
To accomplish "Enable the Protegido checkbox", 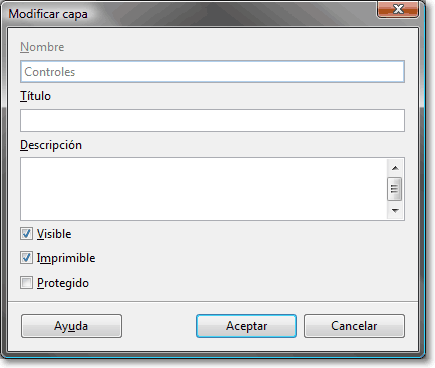I will point(26,283).
